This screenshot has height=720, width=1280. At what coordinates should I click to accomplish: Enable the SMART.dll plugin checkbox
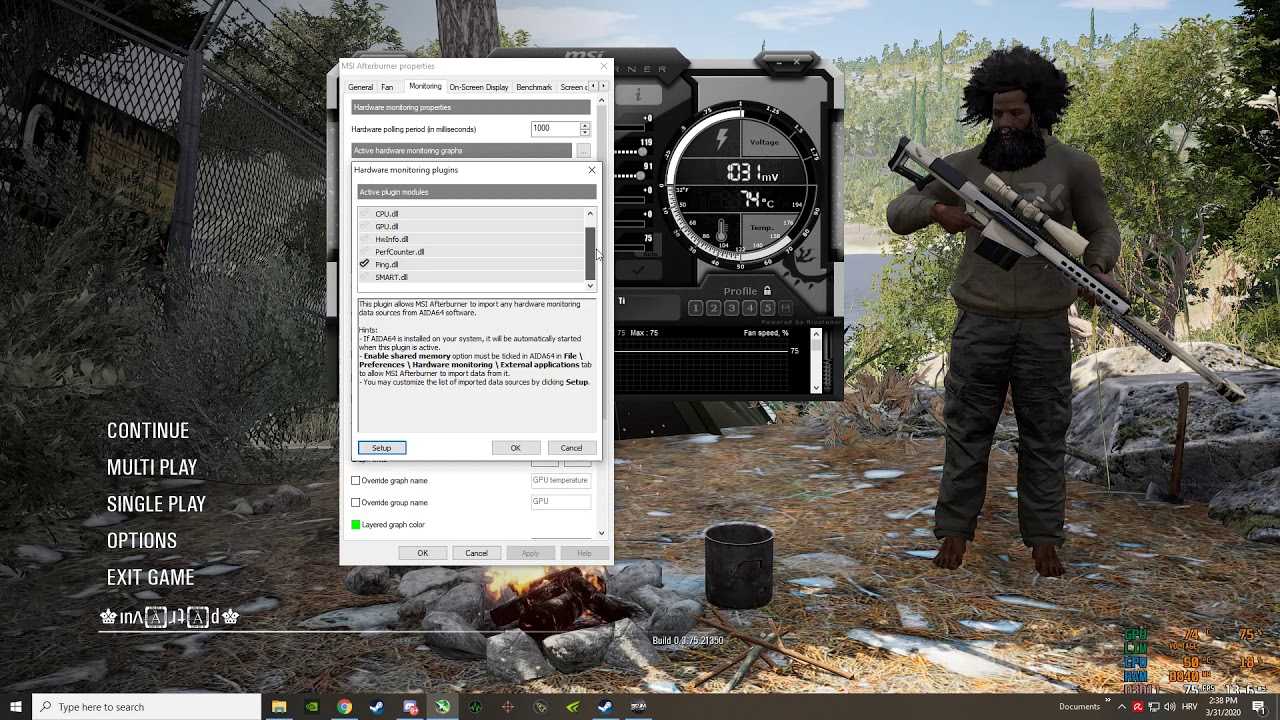(364, 277)
